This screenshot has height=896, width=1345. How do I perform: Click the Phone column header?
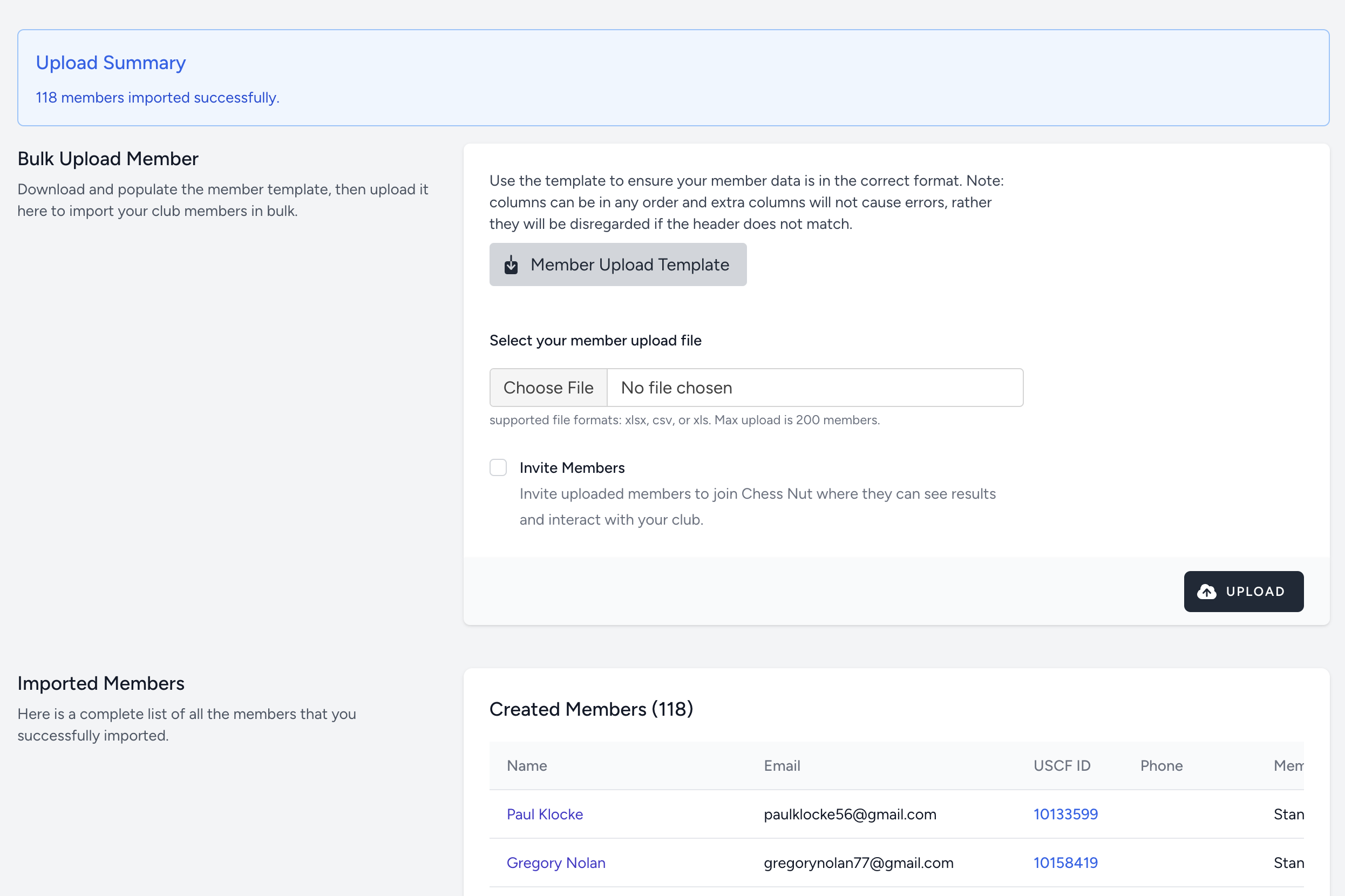1161,766
